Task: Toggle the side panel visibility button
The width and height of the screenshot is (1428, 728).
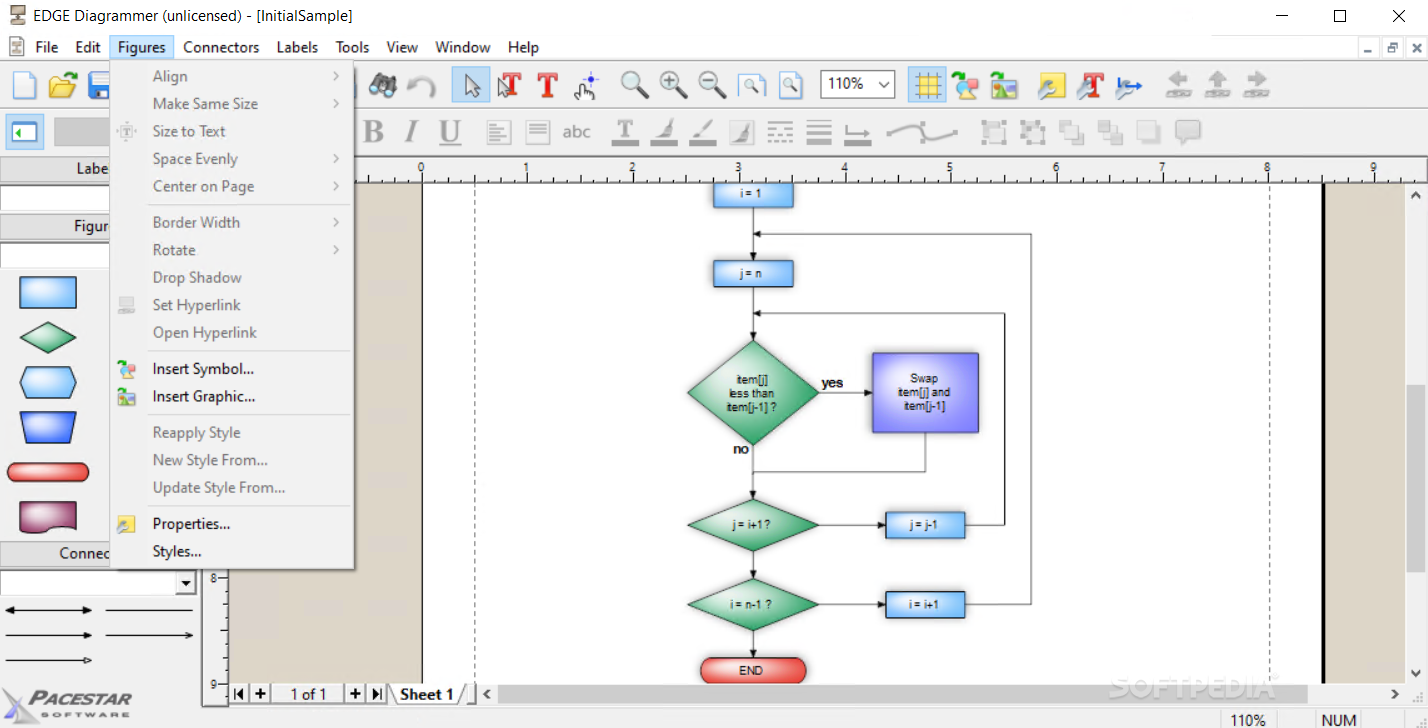Action: coord(24,132)
